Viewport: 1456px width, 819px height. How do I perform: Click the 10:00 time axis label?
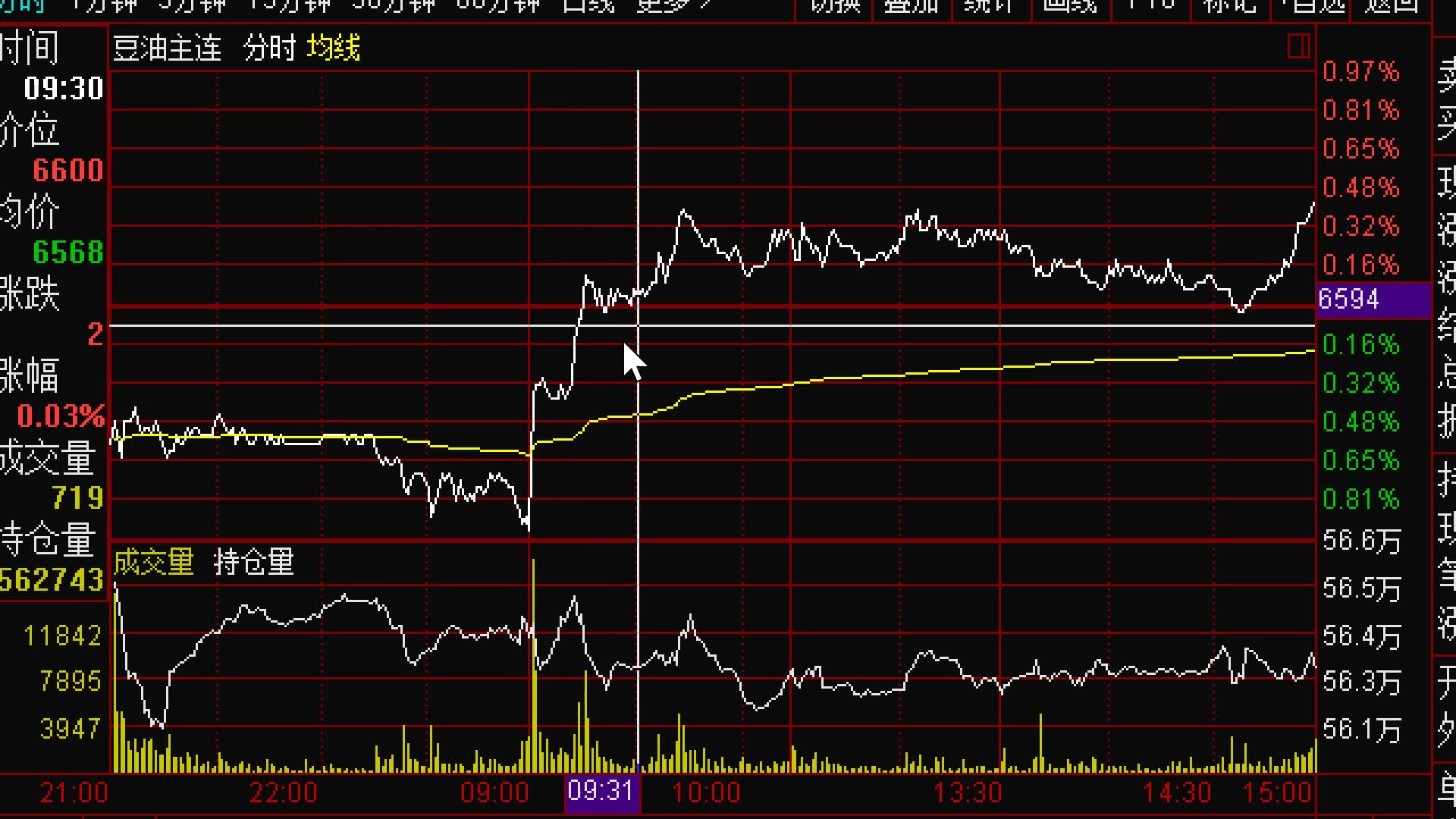tap(707, 793)
